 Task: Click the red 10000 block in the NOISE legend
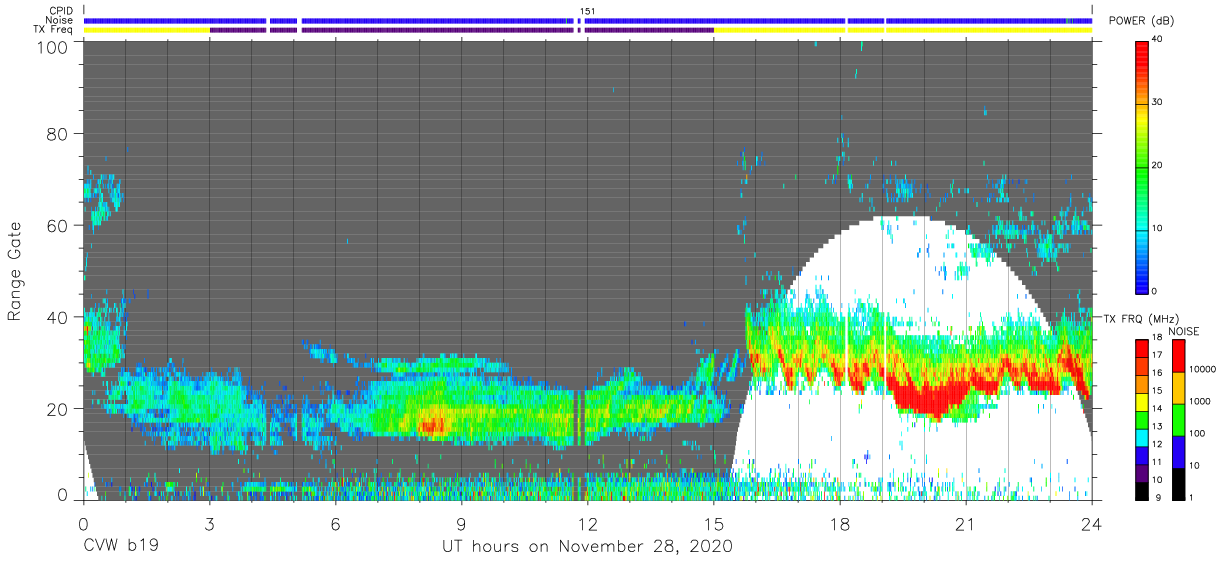(1178, 356)
